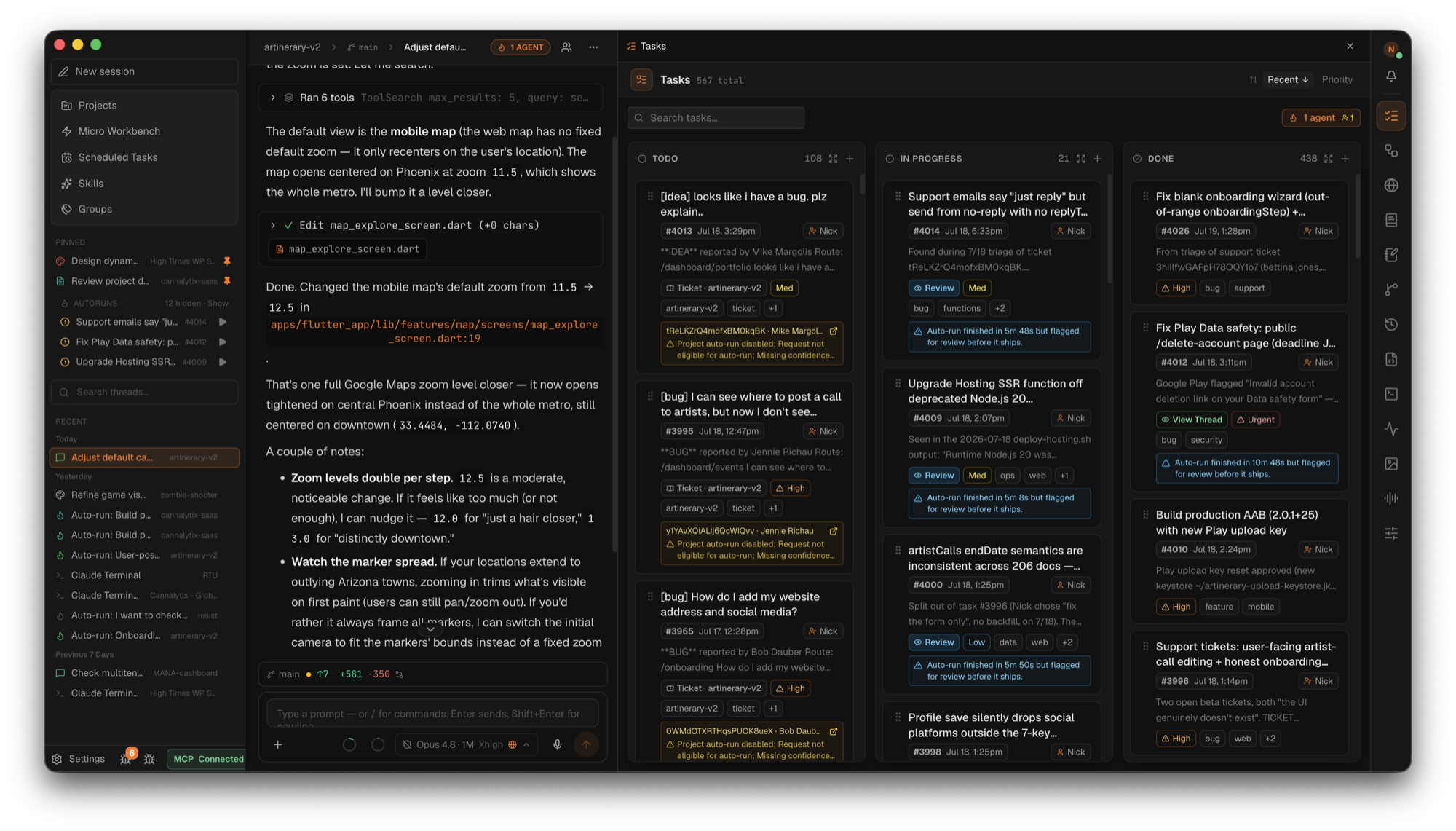Open the more options ellipsis in session header
Image resolution: width=1456 pixels, height=831 pixels.
click(x=593, y=47)
